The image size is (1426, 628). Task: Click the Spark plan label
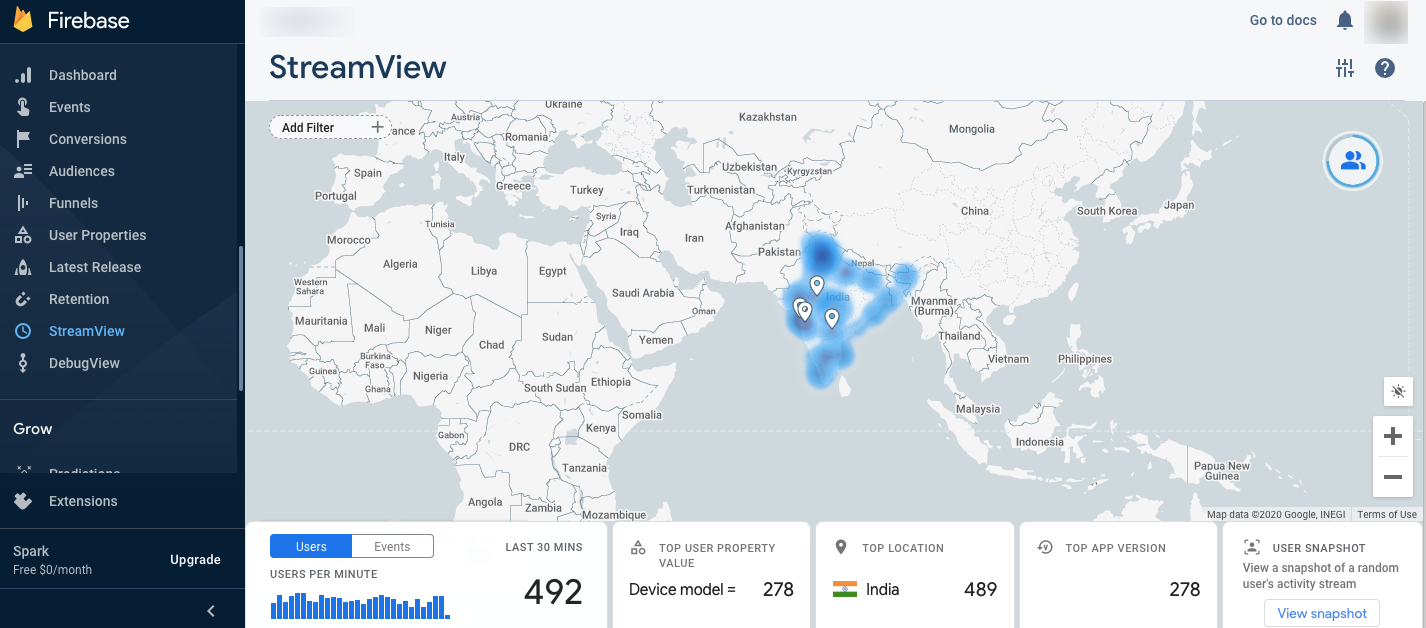pos(31,551)
